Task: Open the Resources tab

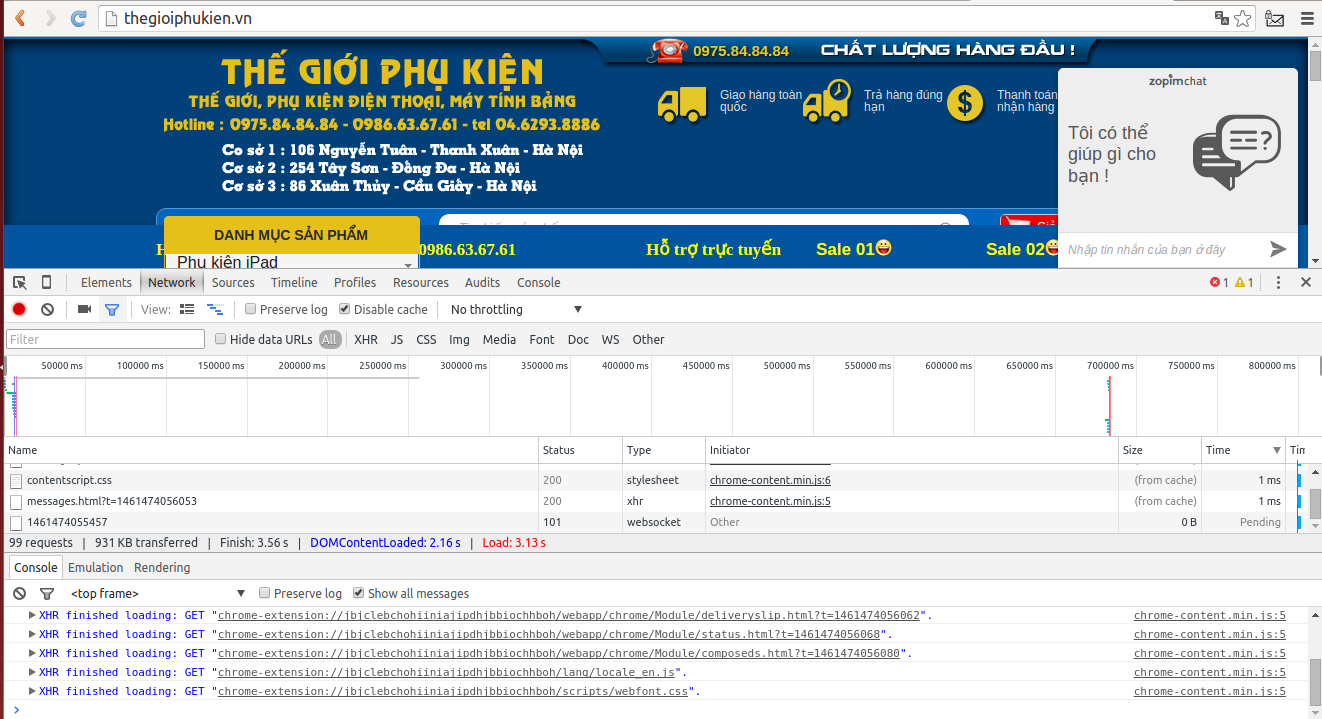Action: pyautogui.click(x=421, y=282)
